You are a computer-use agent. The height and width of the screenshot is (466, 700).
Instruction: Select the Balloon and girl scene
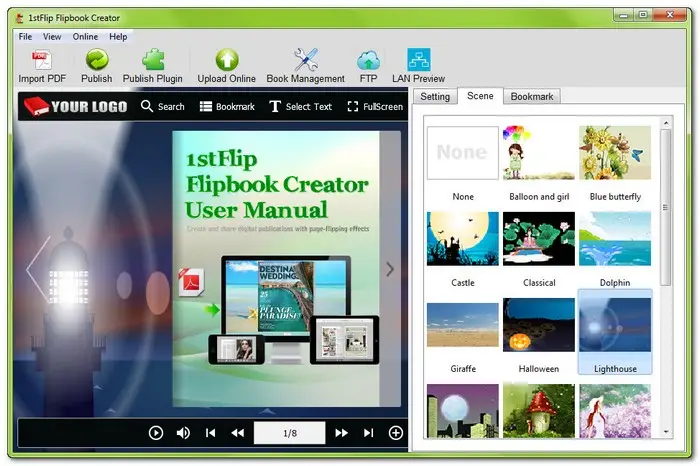click(539, 153)
